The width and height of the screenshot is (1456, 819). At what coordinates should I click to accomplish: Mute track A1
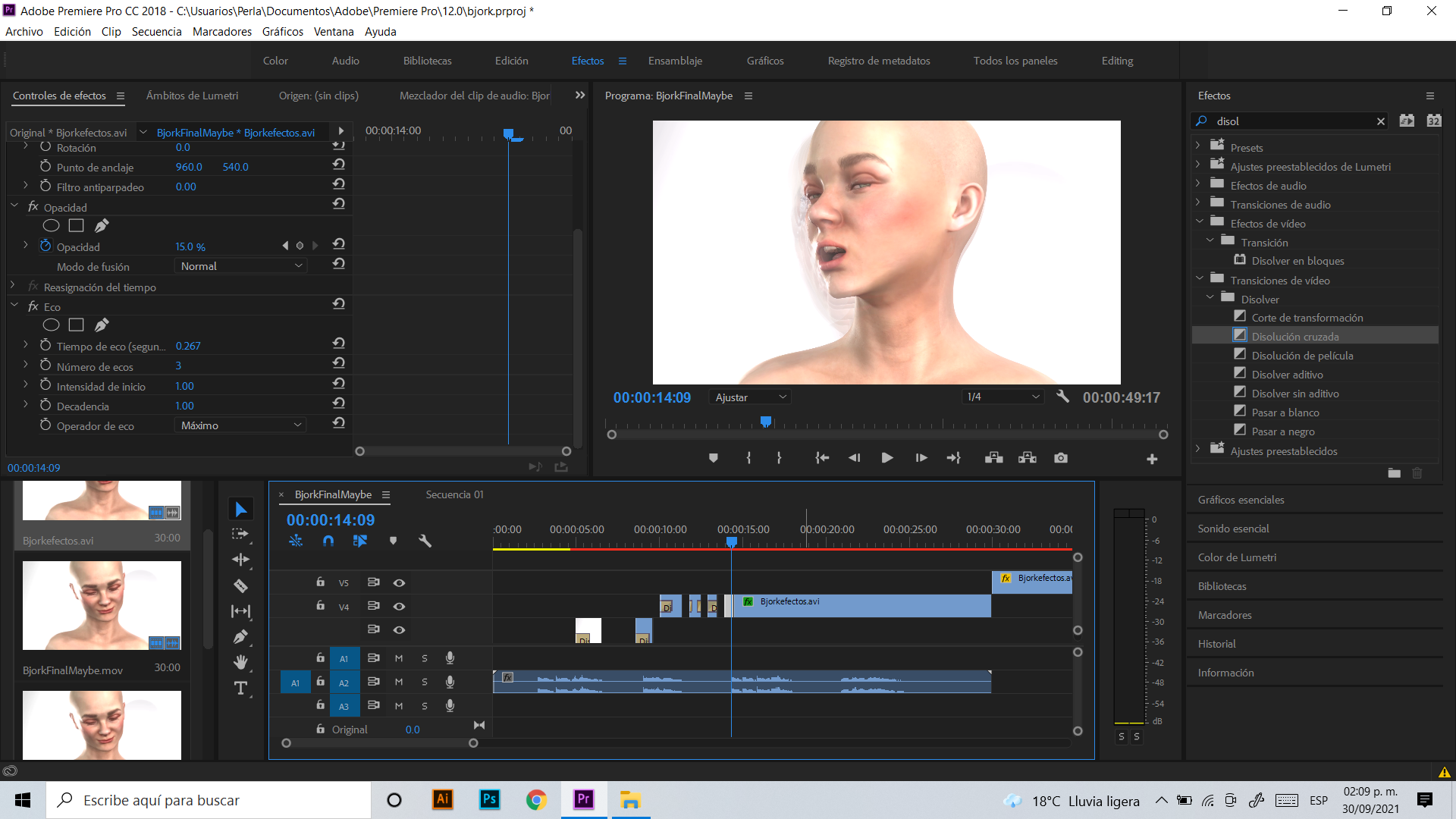(399, 658)
